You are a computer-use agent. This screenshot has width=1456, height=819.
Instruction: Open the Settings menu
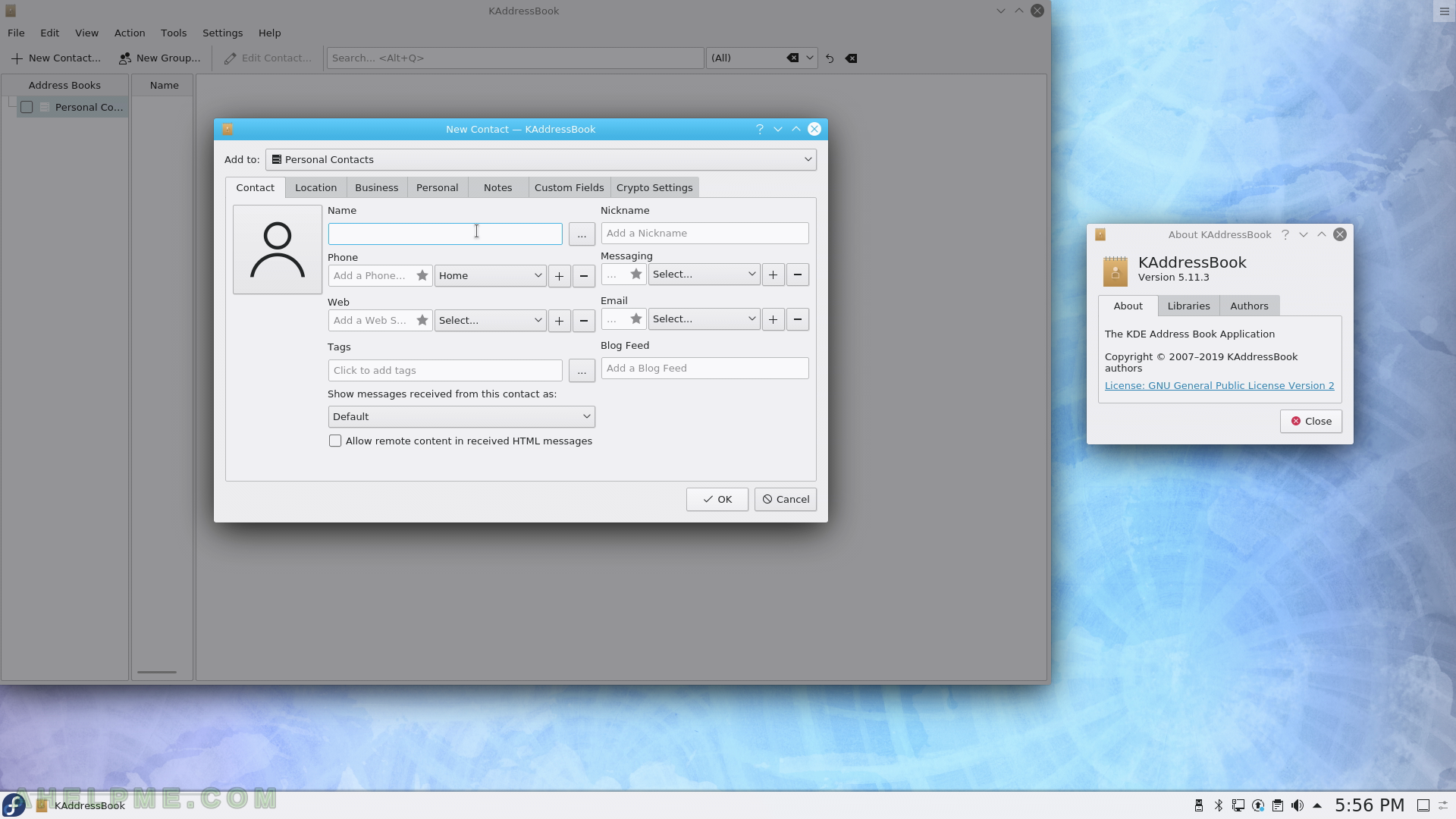tap(222, 33)
